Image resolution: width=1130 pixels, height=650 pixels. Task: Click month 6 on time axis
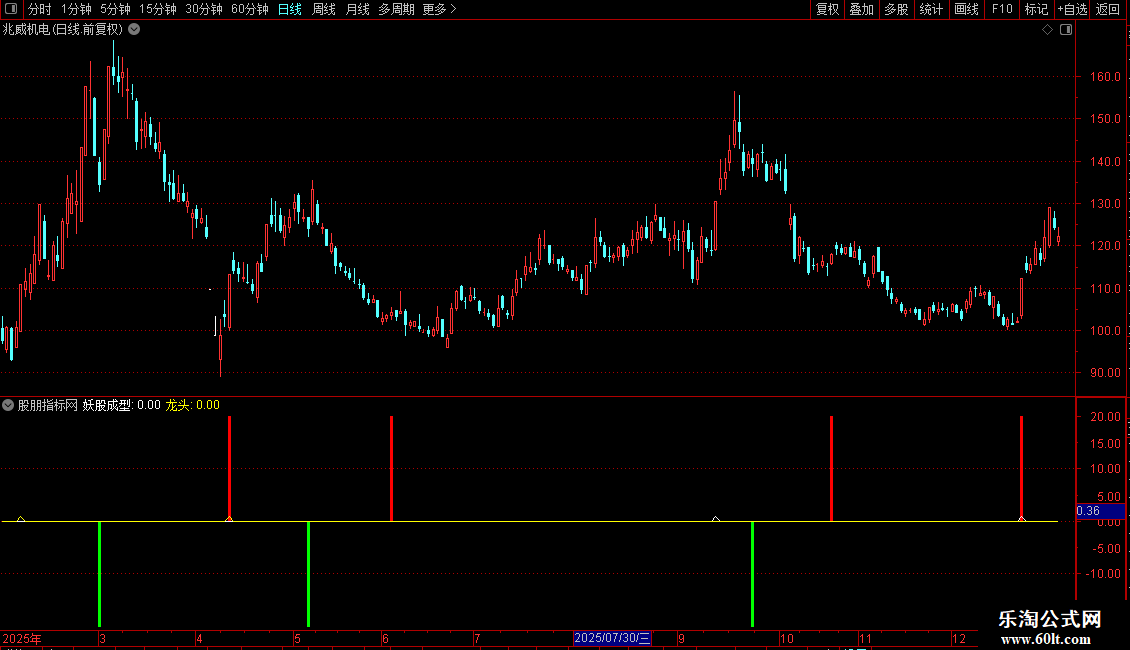tap(386, 638)
